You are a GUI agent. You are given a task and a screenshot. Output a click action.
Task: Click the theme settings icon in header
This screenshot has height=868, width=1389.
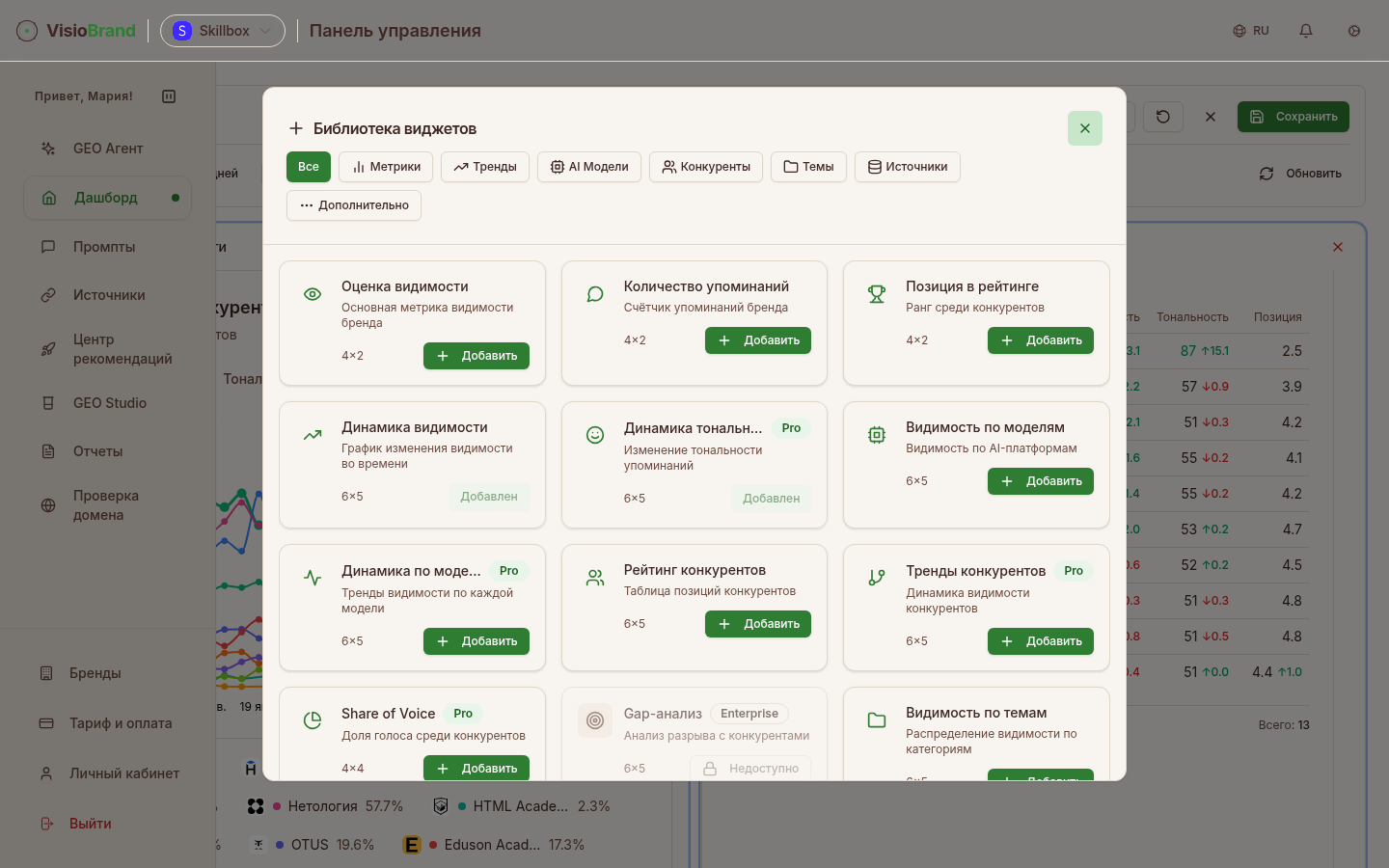point(1354,31)
